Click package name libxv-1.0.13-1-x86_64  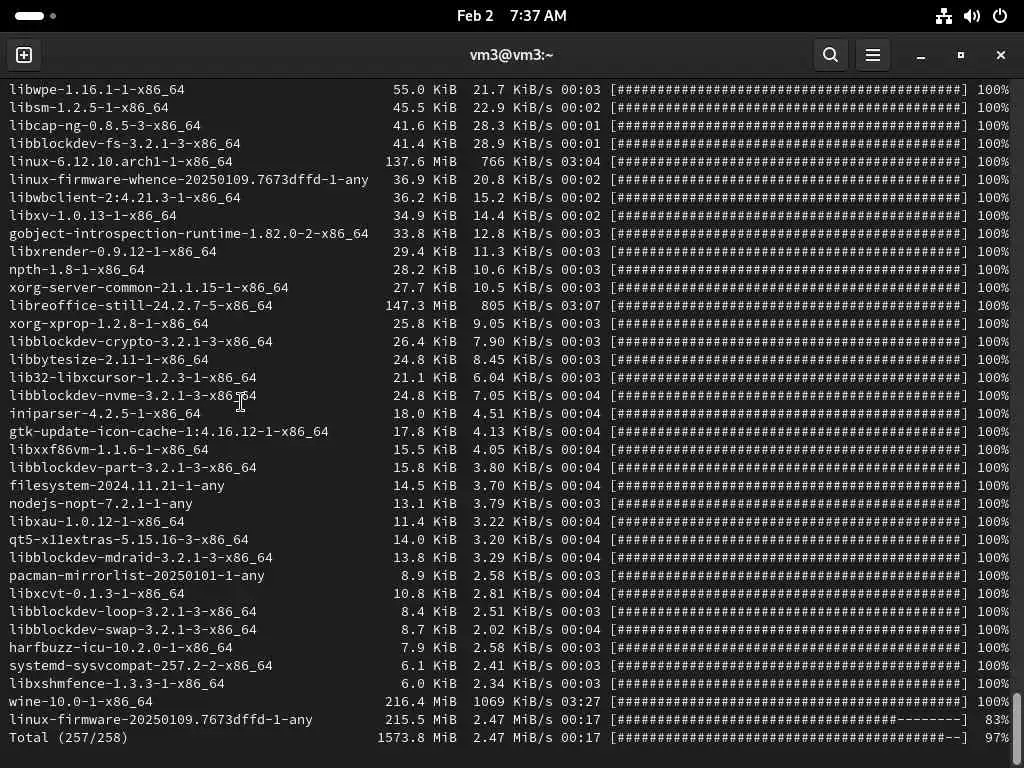tap(93, 216)
